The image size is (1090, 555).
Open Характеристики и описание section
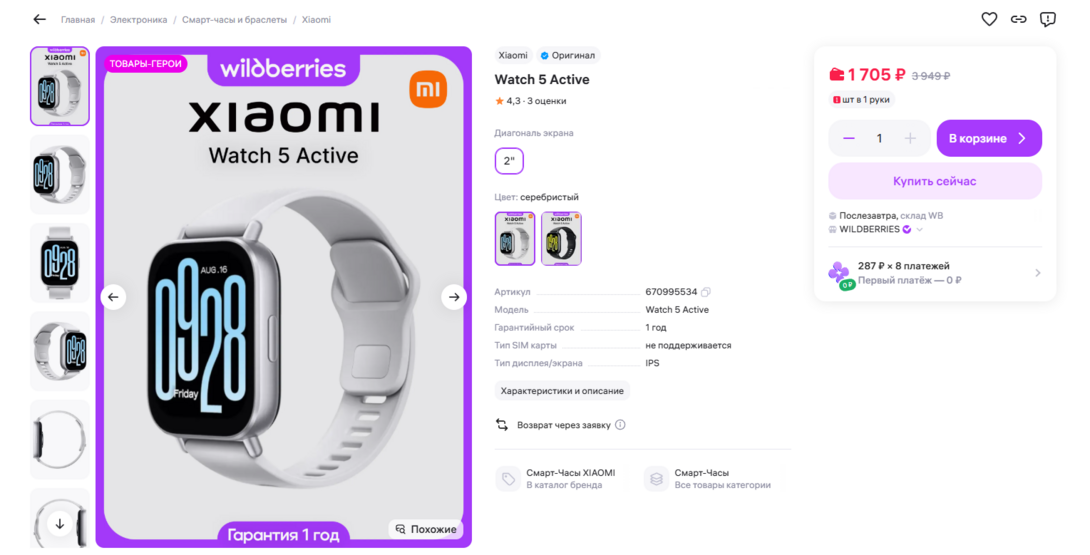pyautogui.click(x=562, y=391)
